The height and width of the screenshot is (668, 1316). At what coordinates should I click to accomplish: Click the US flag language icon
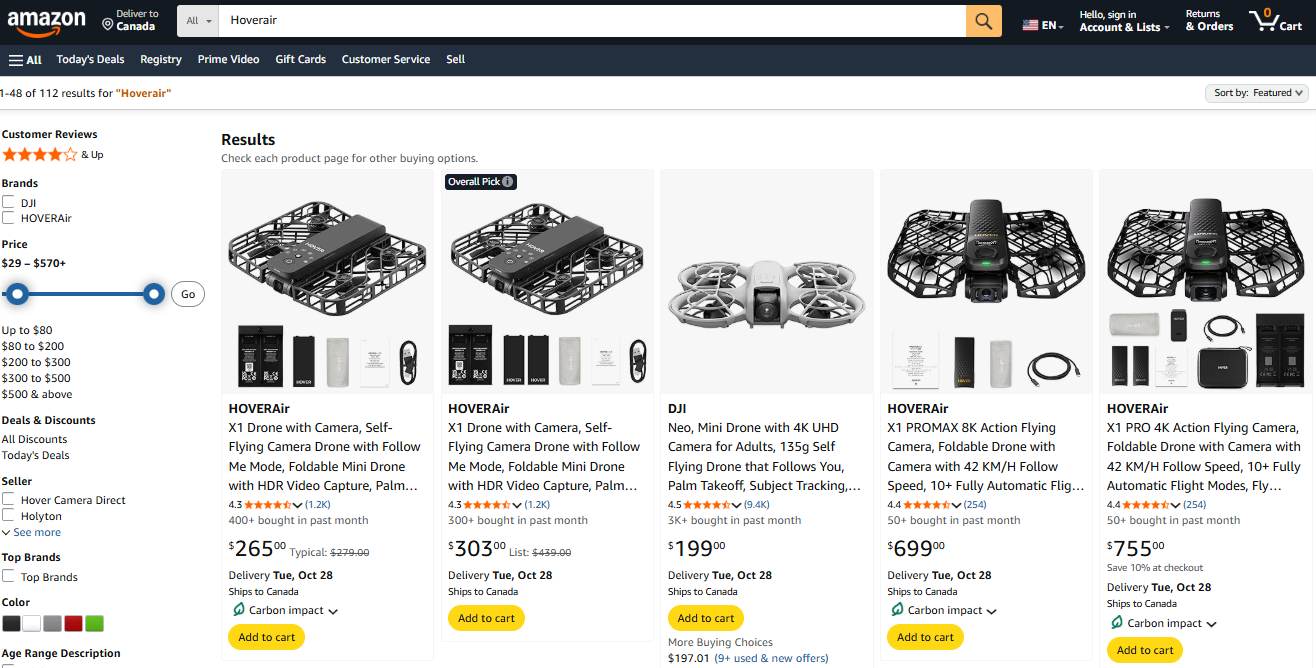click(x=1030, y=25)
